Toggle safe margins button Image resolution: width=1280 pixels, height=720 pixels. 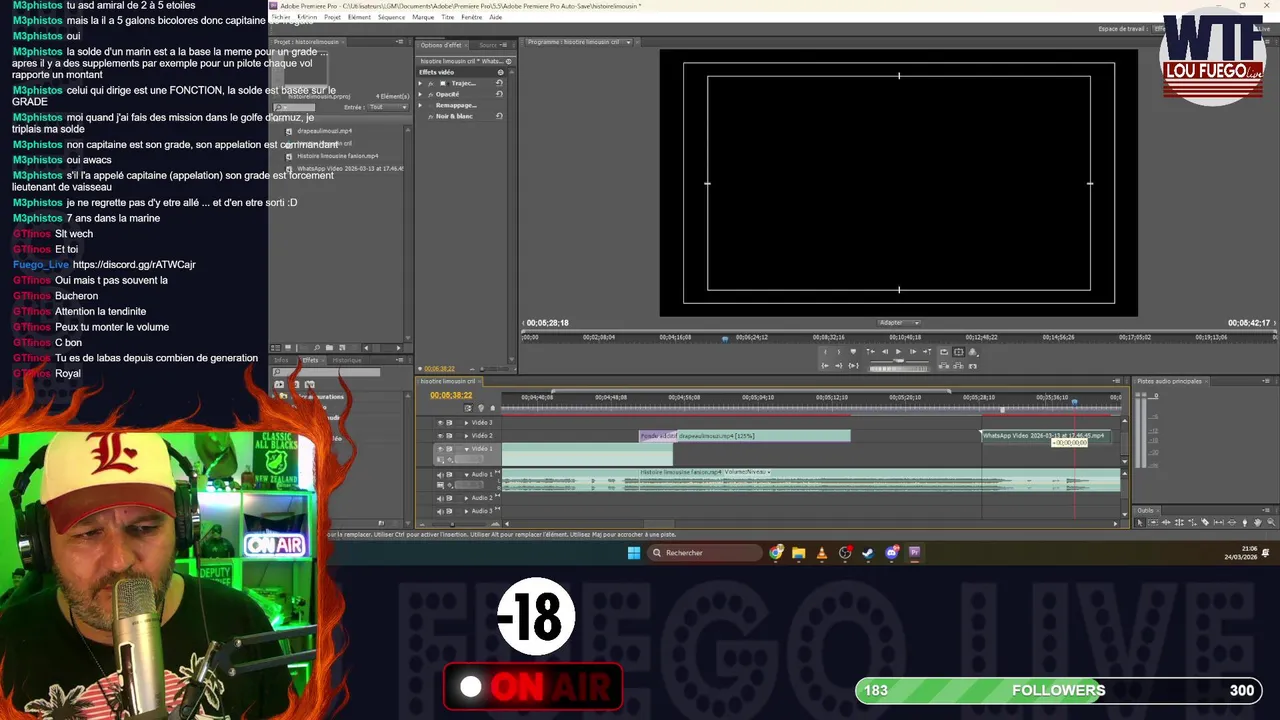959,352
